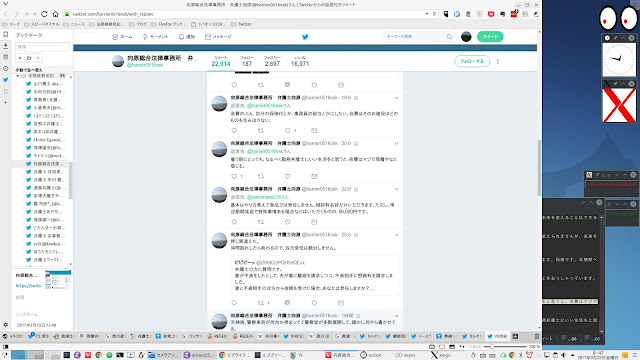Image resolution: width=640 pixels, height=360 pixels.
Task: Retweet the 25分 tweet with quoted question
Action: tap(261, 303)
